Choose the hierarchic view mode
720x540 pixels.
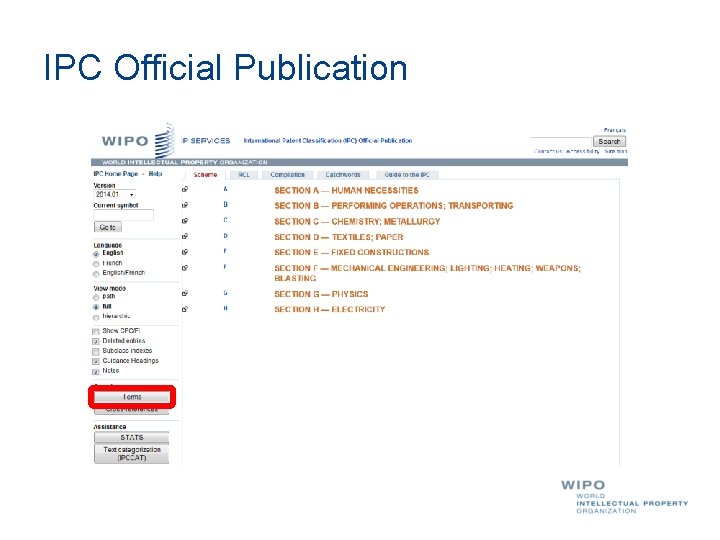pyautogui.click(x=96, y=317)
